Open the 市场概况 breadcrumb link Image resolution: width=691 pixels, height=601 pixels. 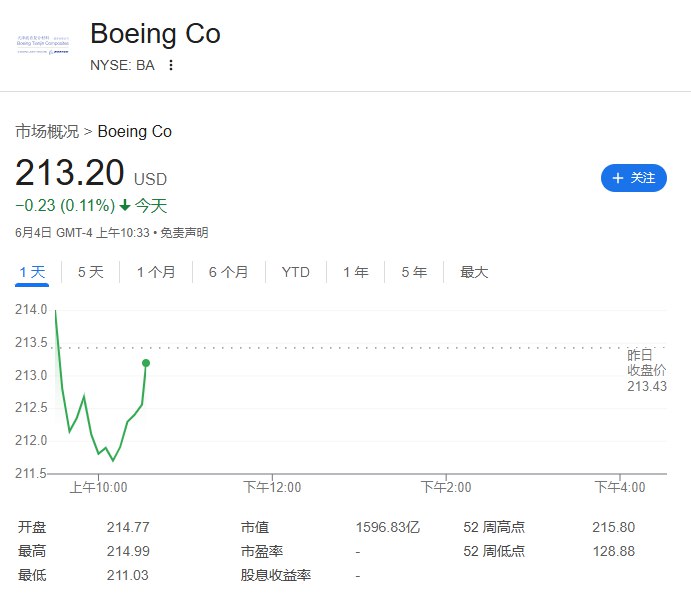tap(47, 131)
